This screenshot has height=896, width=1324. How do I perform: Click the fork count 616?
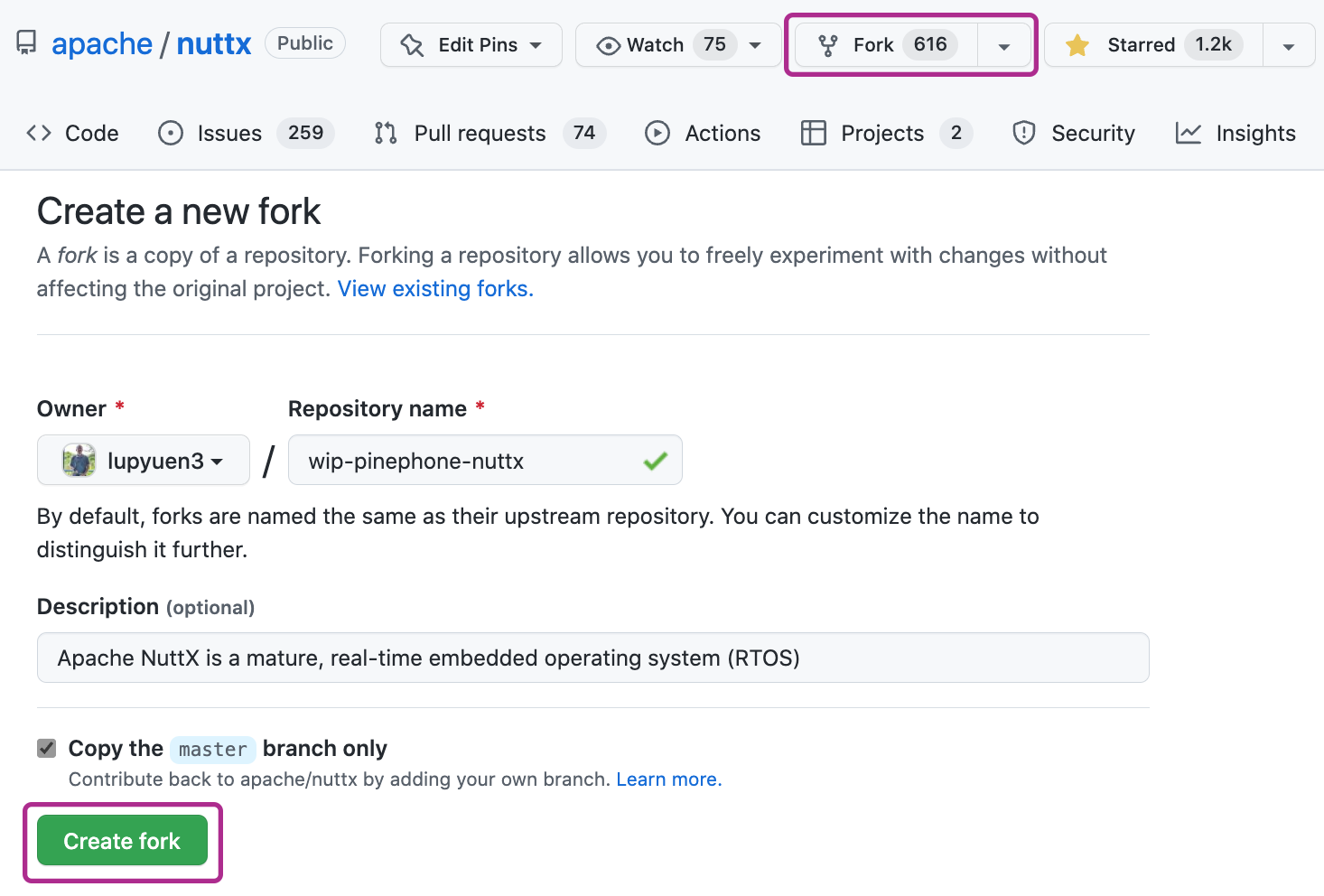pyautogui.click(x=930, y=45)
